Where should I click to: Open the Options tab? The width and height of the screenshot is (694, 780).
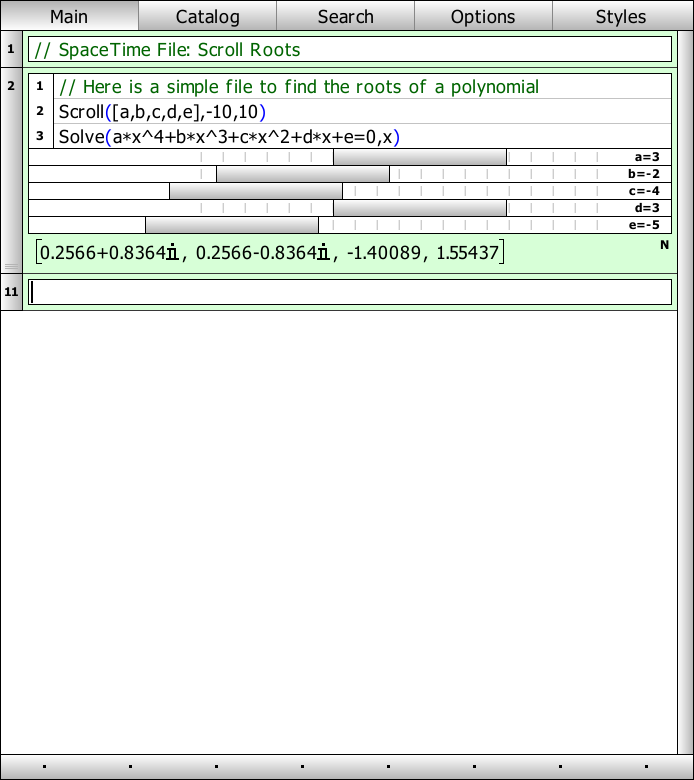(483, 16)
